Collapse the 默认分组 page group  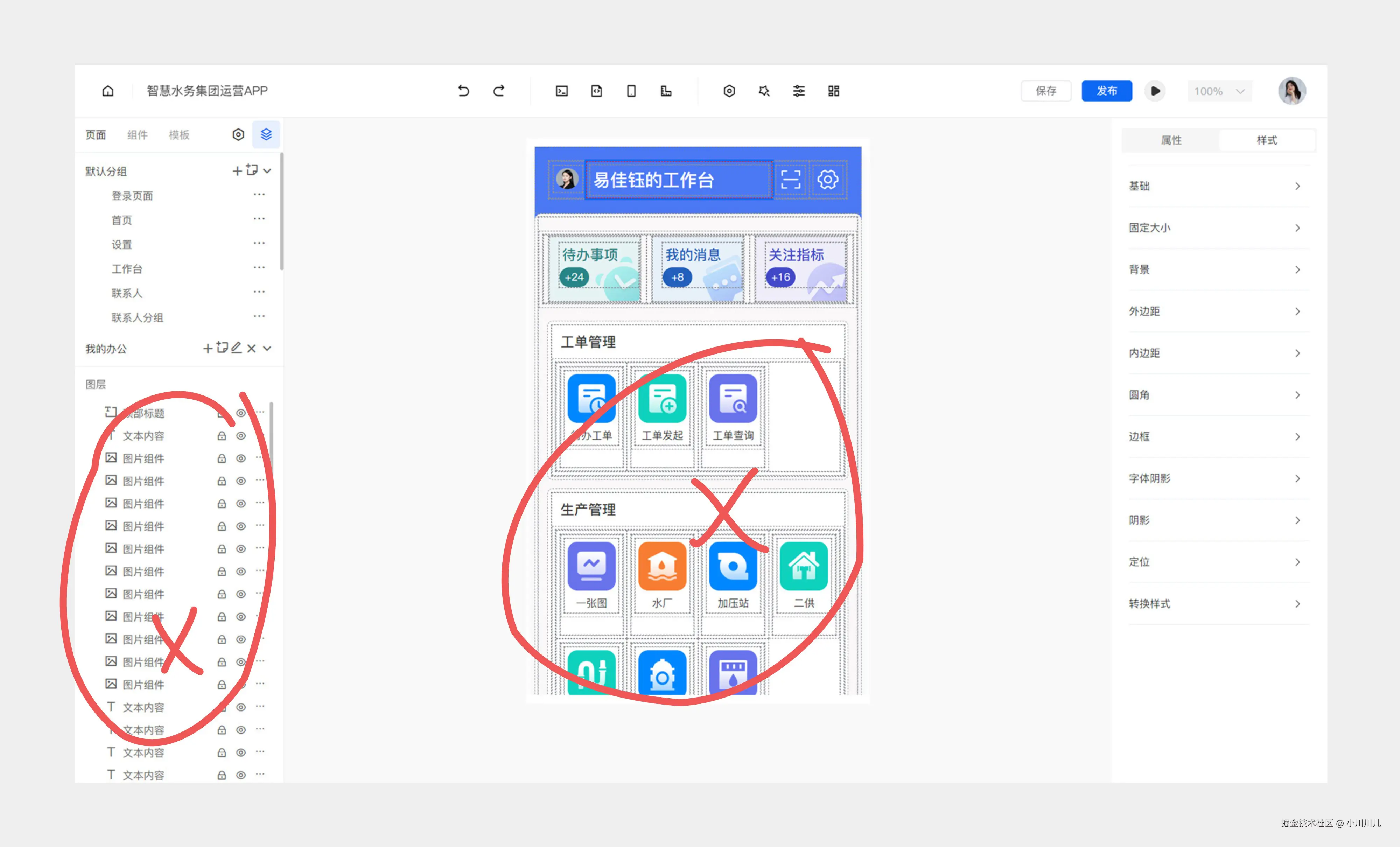tap(268, 170)
